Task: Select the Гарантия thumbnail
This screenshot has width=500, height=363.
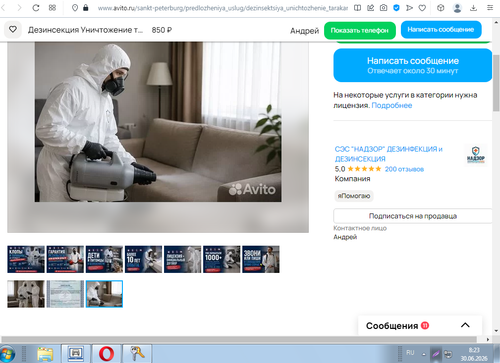Action: [x=65, y=259]
